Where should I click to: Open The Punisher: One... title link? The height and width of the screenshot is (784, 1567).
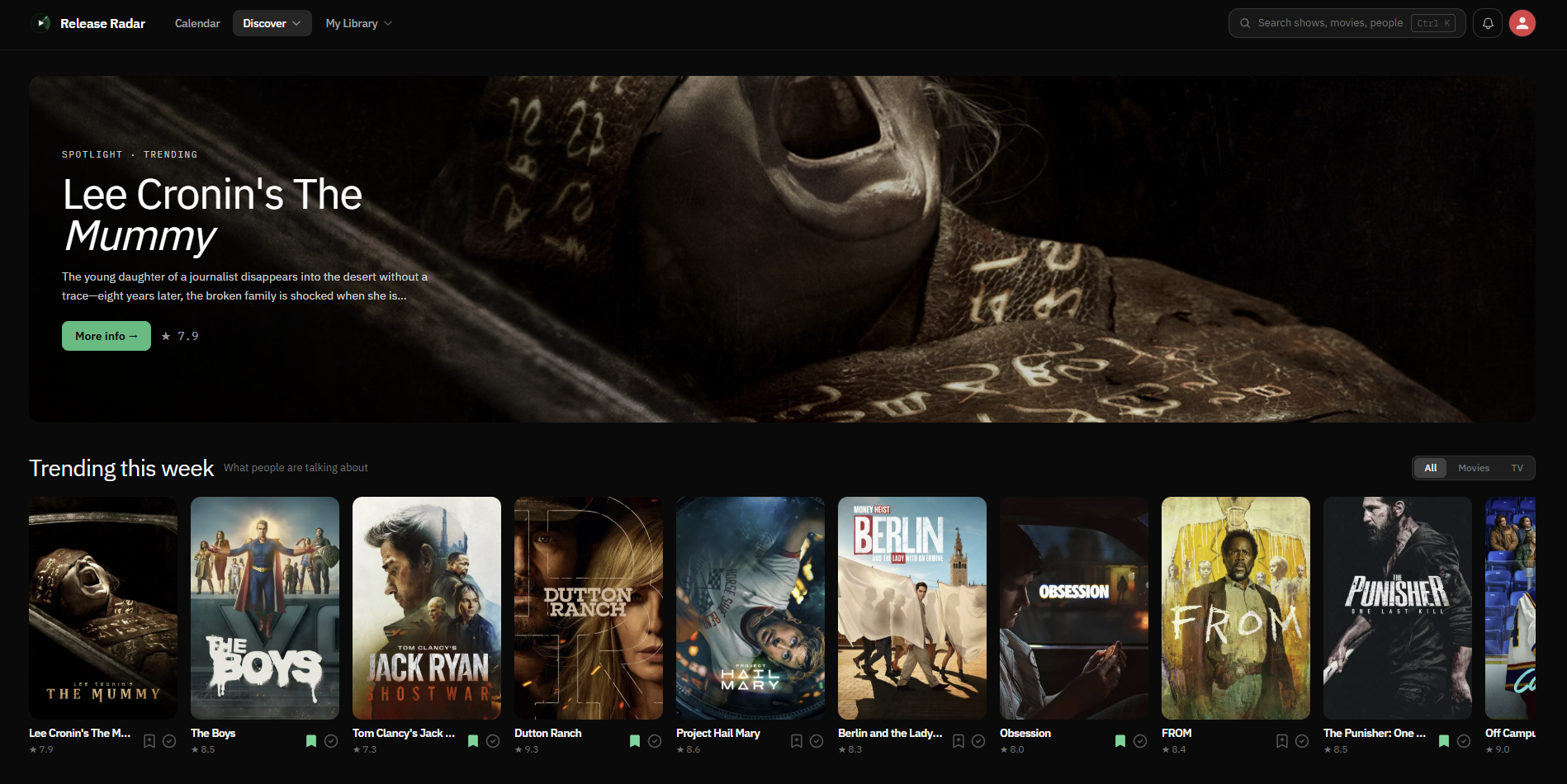(x=1375, y=733)
